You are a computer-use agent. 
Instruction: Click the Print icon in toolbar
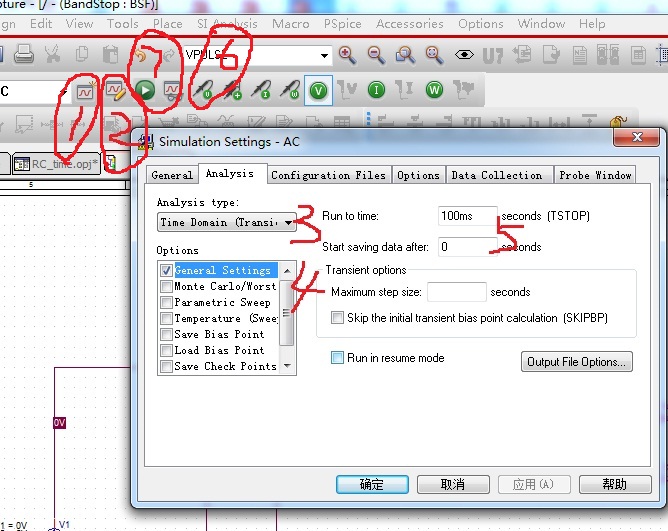24,55
